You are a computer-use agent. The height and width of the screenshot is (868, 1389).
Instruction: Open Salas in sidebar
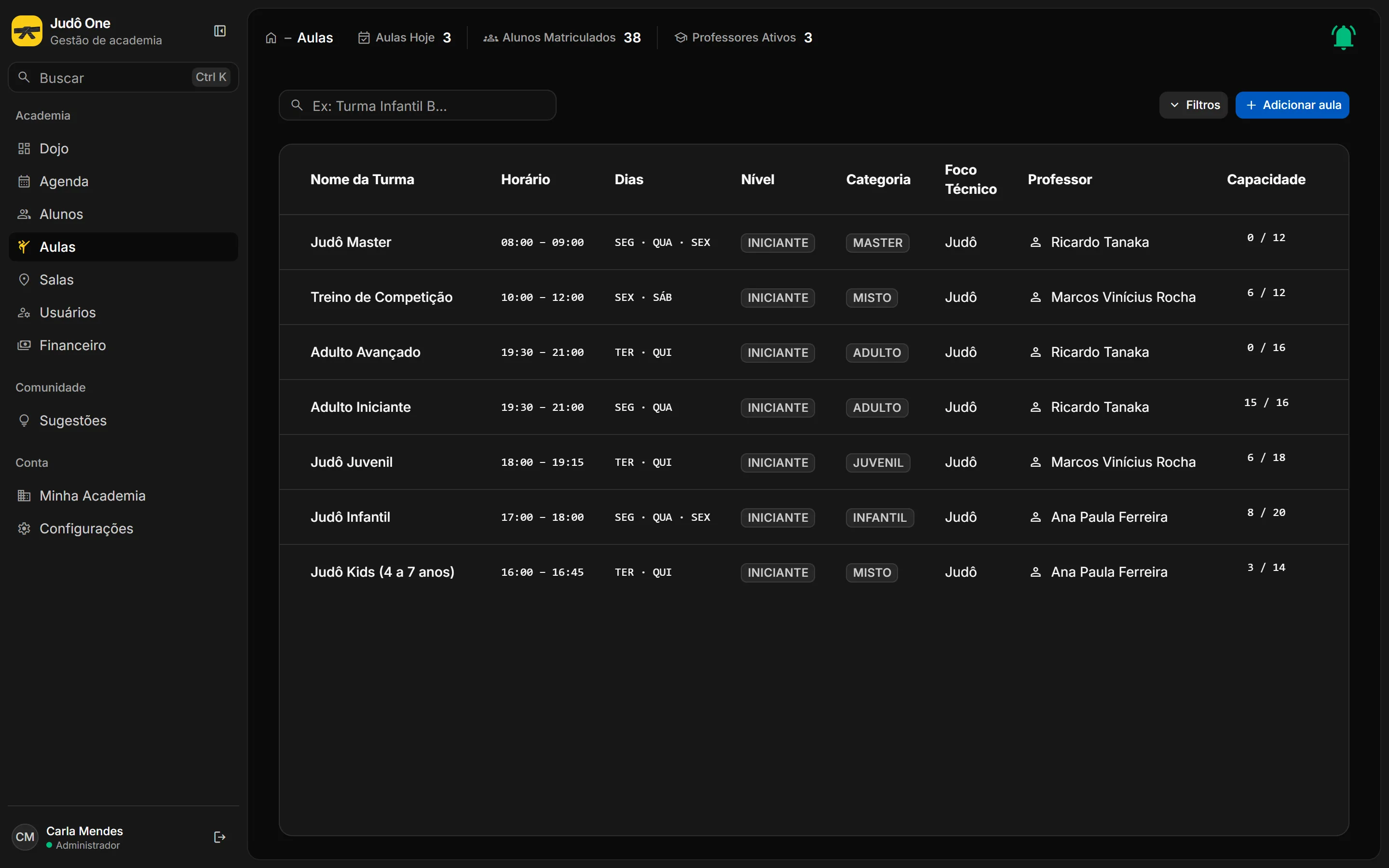click(123, 280)
